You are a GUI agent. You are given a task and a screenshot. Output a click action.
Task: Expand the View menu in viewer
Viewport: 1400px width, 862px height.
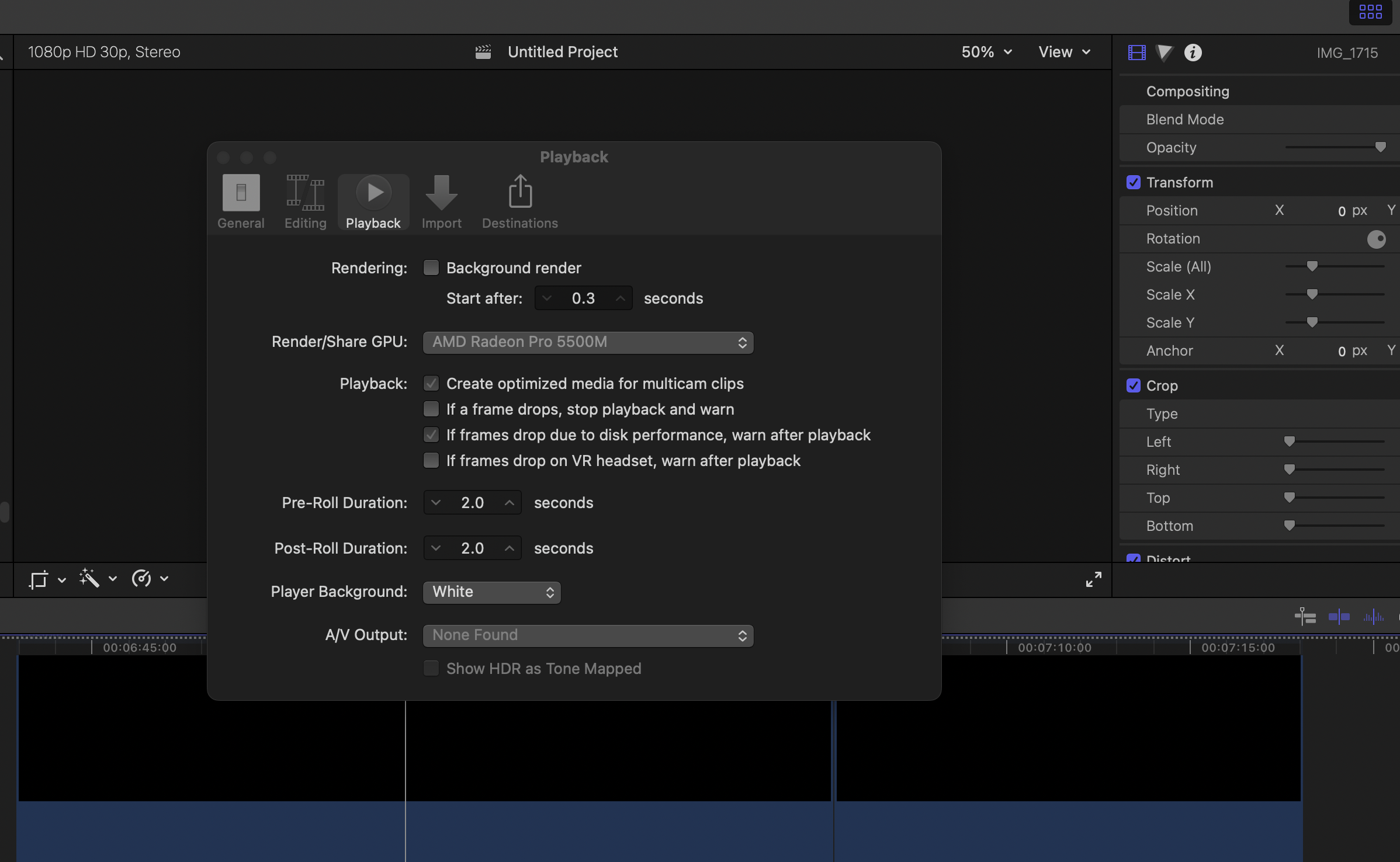point(1064,52)
